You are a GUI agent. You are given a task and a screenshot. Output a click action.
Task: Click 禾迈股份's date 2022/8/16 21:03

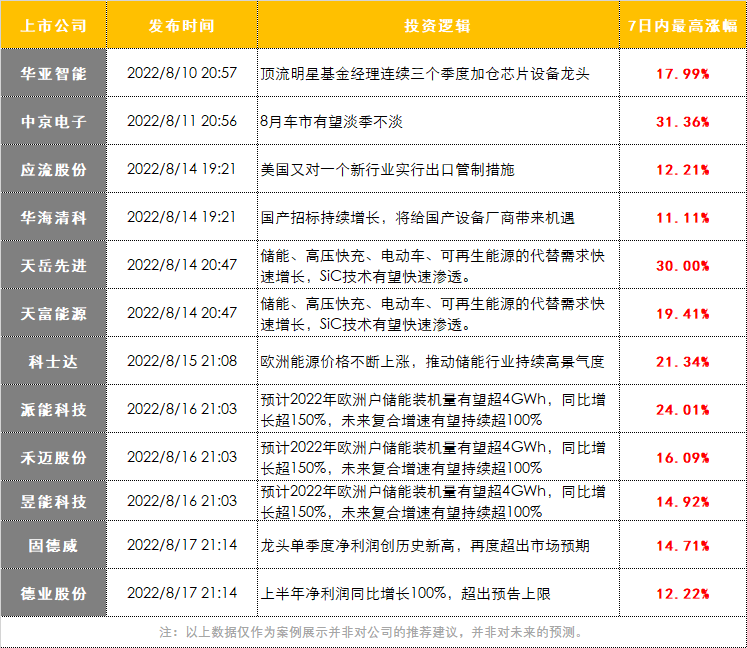[182, 457]
